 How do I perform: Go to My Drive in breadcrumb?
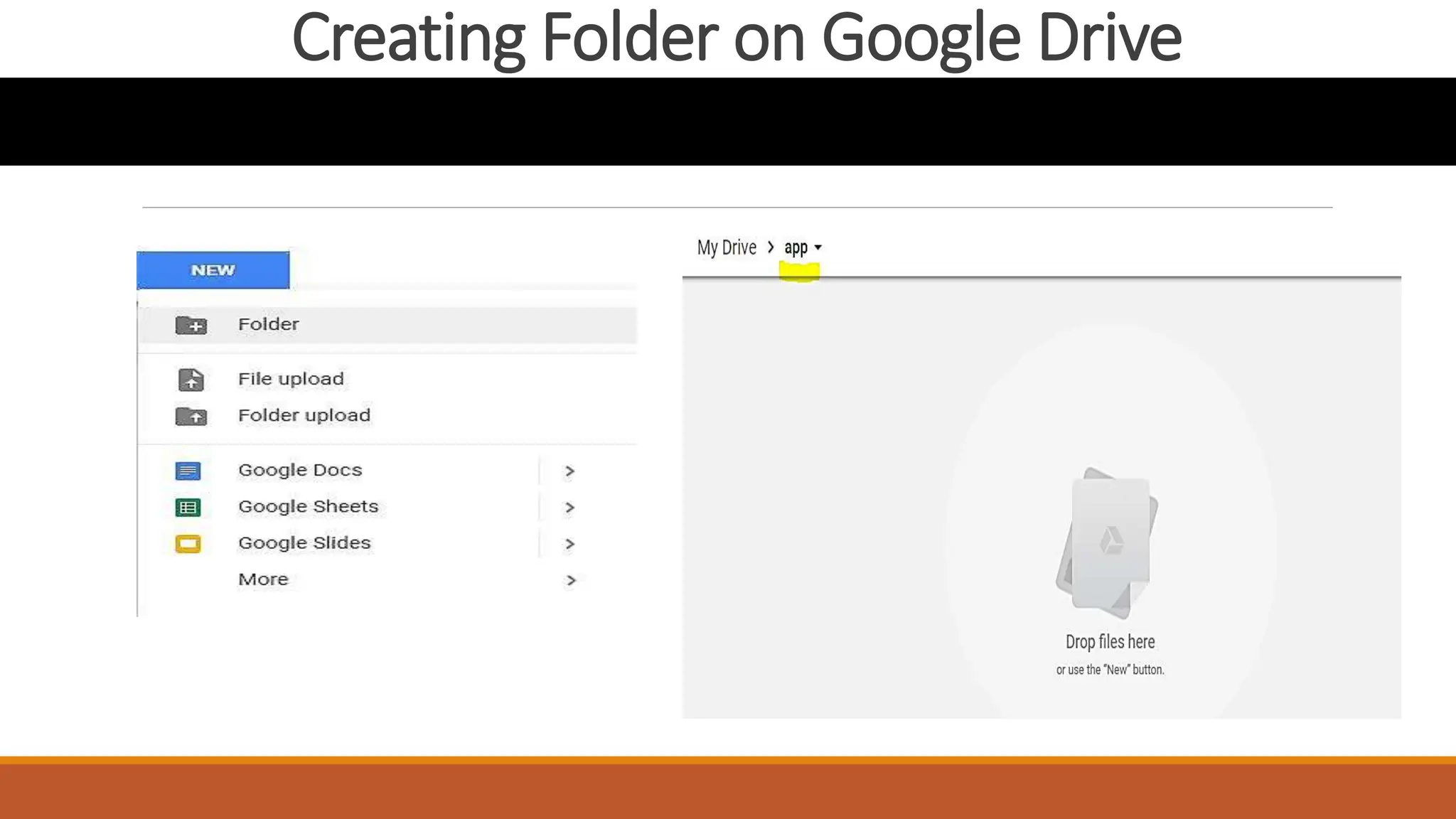pos(727,247)
